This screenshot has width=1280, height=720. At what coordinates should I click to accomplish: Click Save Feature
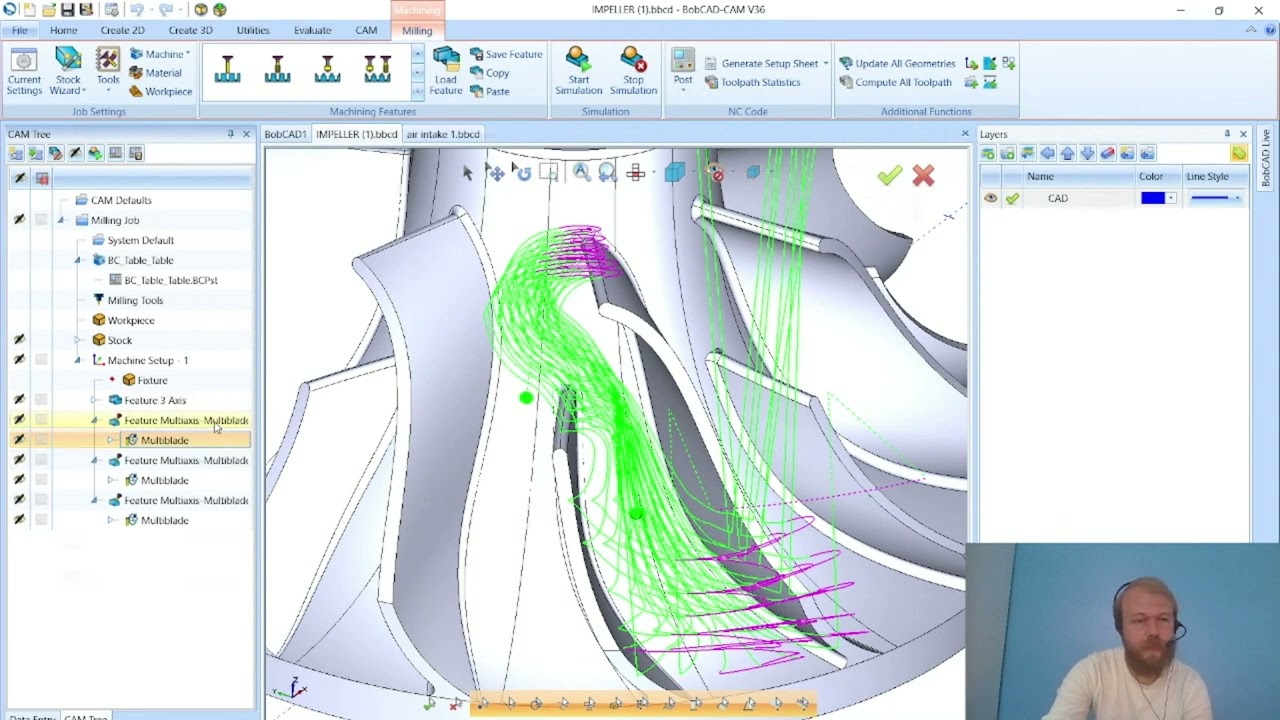click(505, 54)
